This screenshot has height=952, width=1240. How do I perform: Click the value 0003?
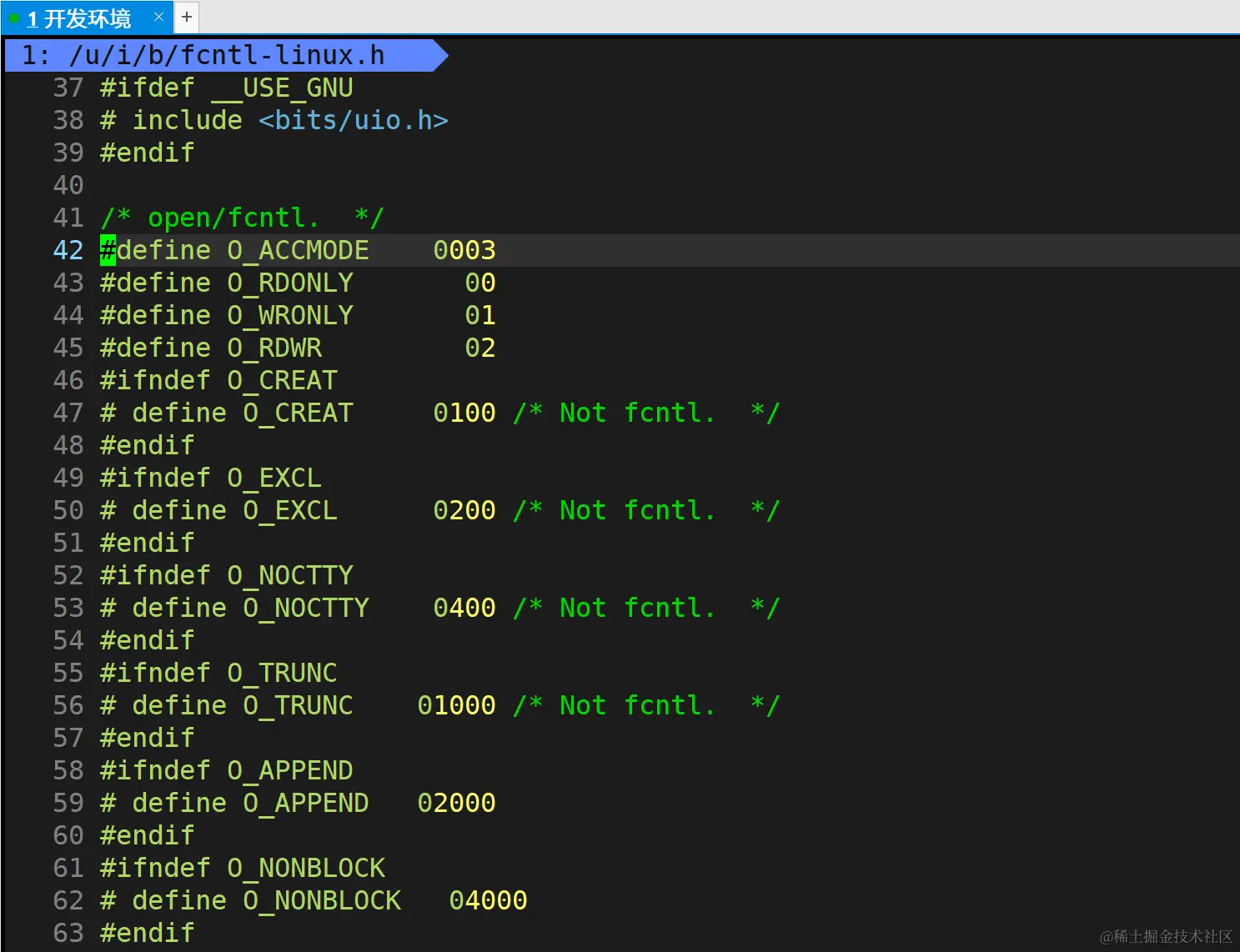coord(464,250)
